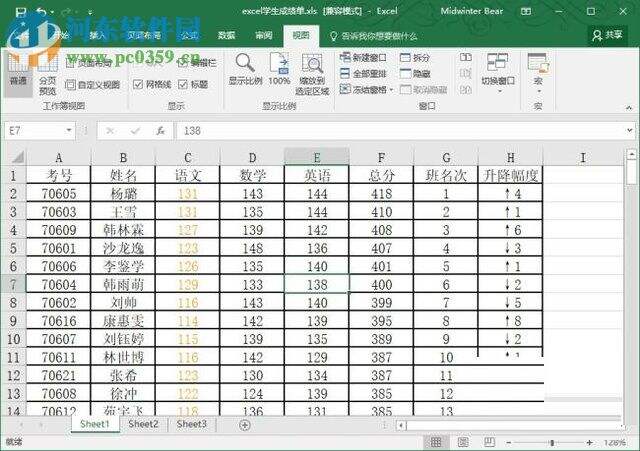
Task: Click Page Layout (页面布局) view button
Action: pyautogui.click(x=89, y=63)
